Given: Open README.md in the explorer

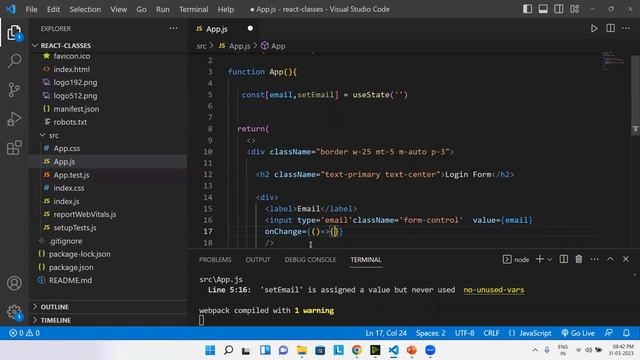Looking at the screenshot, I should 70,280.
